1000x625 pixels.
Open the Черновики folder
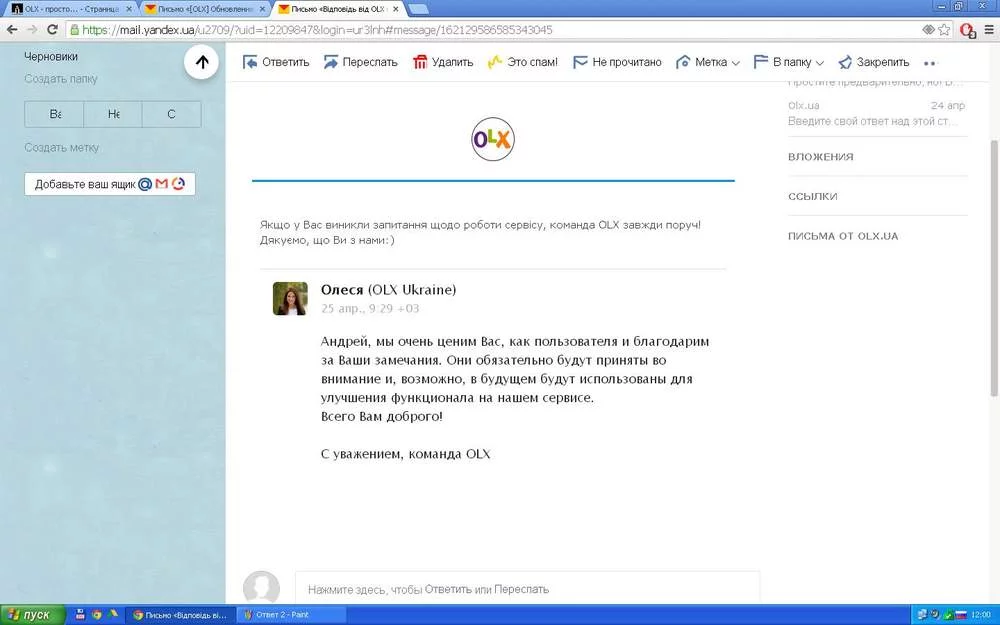51,57
